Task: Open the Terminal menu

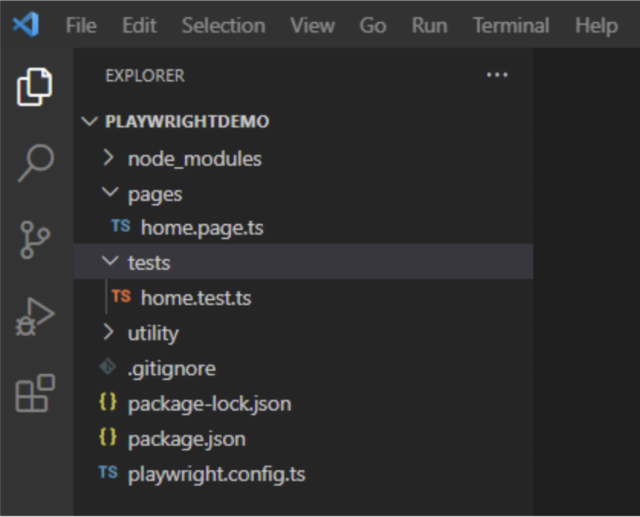Action: [x=512, y=25]
